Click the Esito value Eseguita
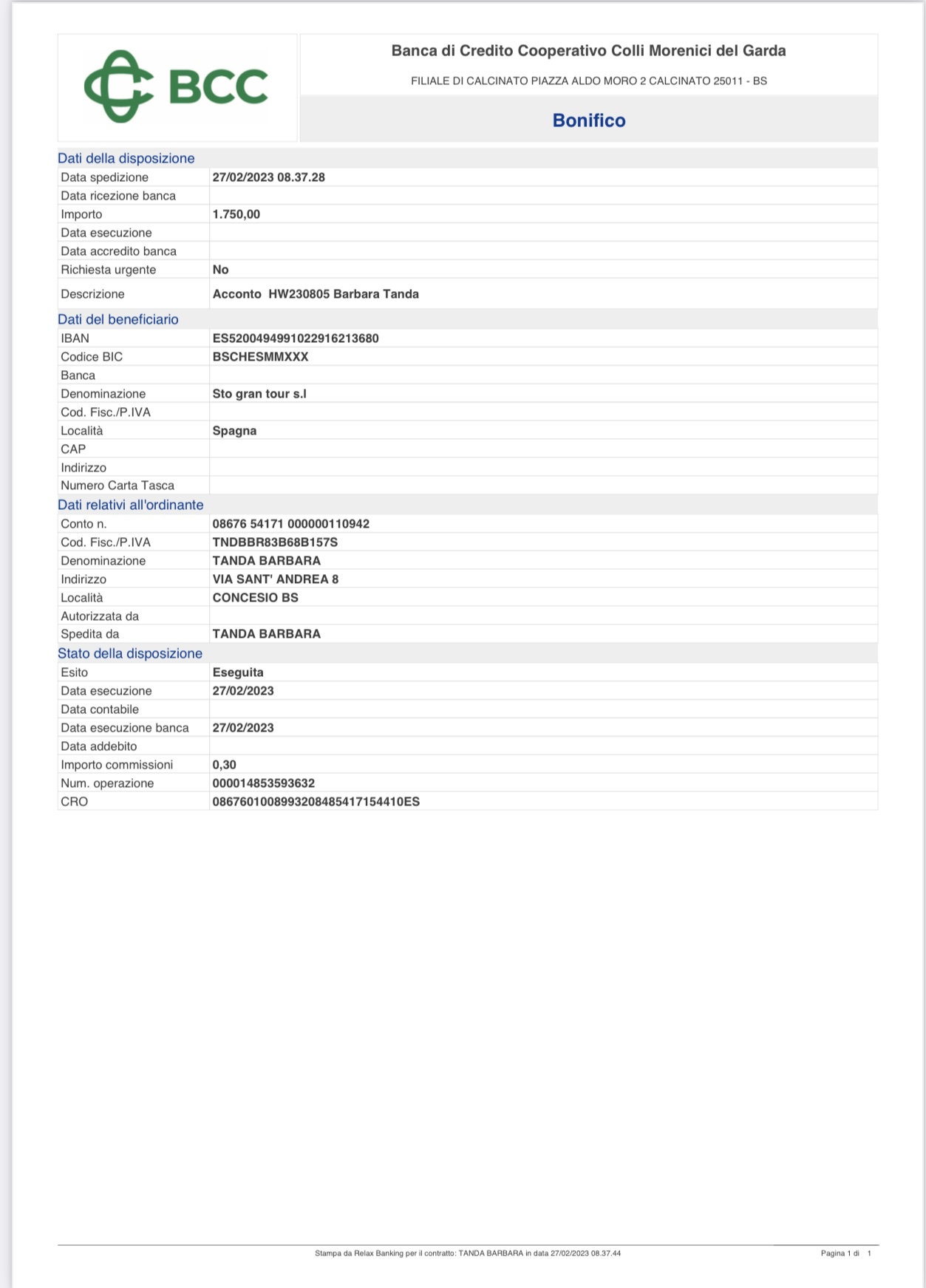The width and height of the screenshot is (926, 1288). [238, 672]
